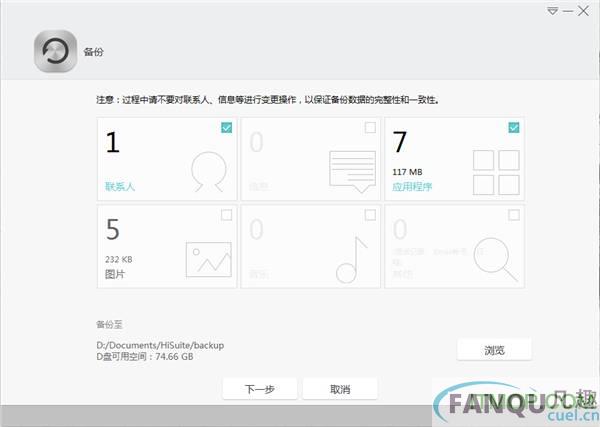Click the contacts count number 1
This screenshot has height=427, width=600.
tap(112, 142)
